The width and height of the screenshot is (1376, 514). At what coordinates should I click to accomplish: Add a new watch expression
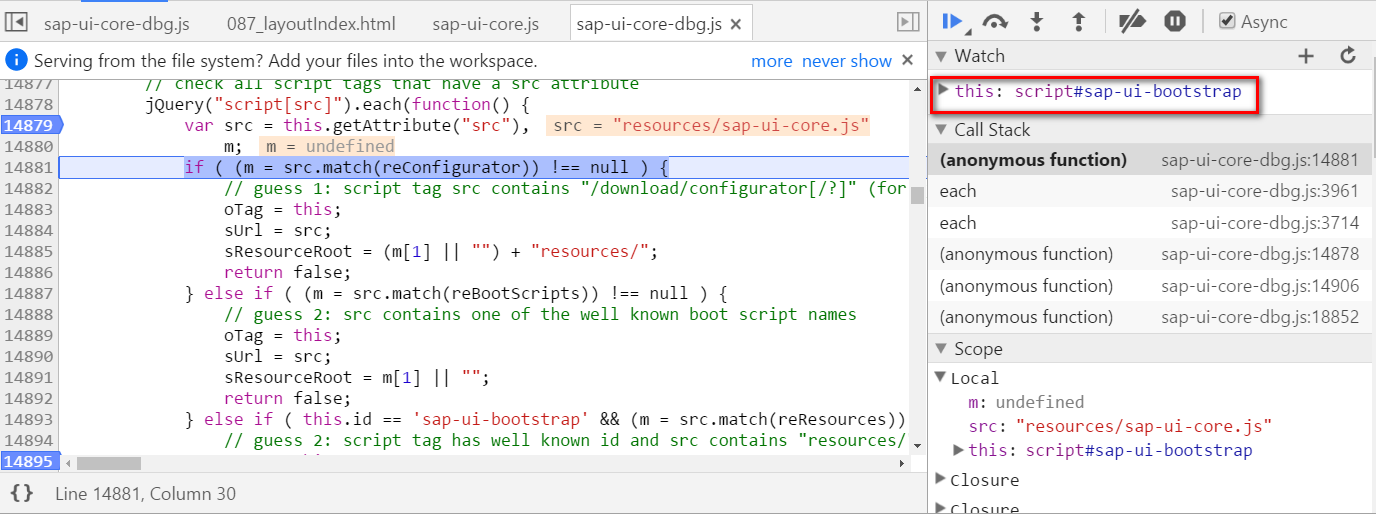point(1306,56)
